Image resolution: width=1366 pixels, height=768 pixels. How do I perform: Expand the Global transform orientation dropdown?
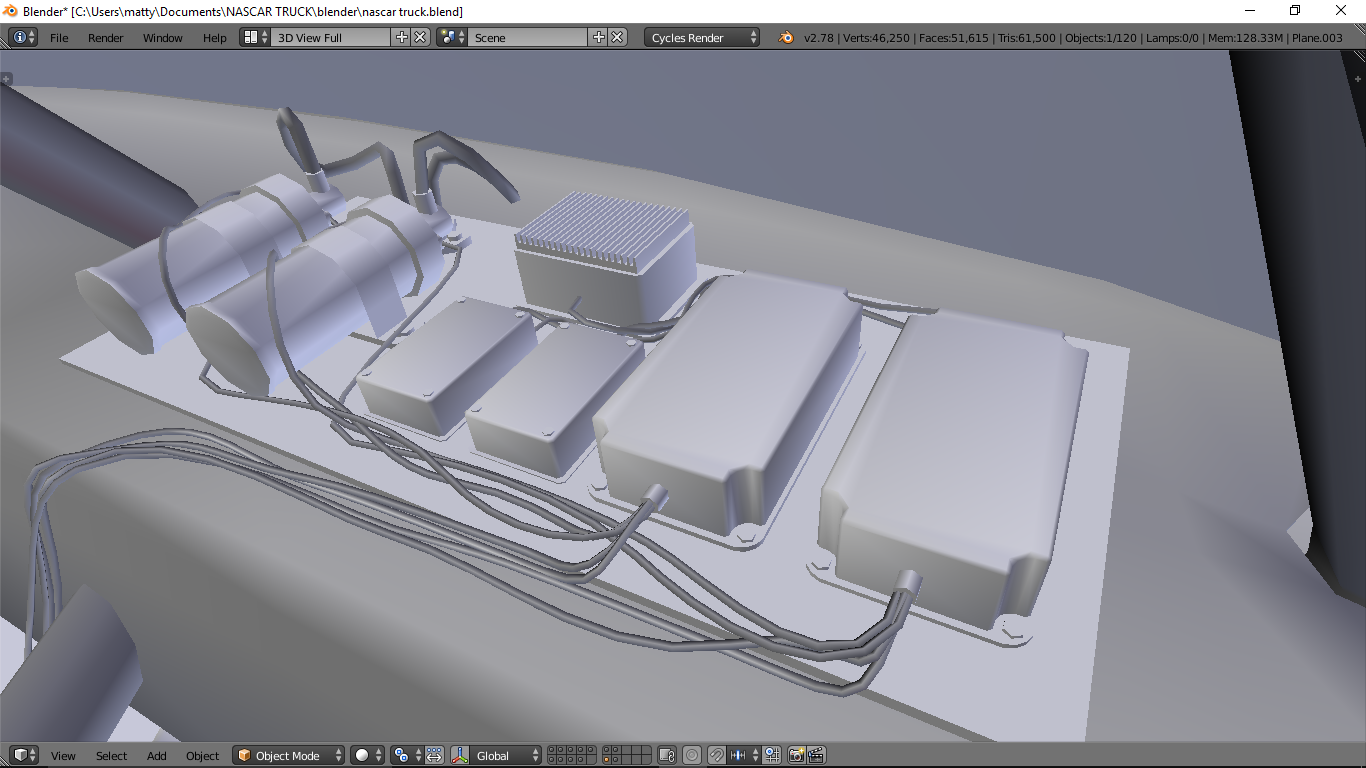(507, 755)
